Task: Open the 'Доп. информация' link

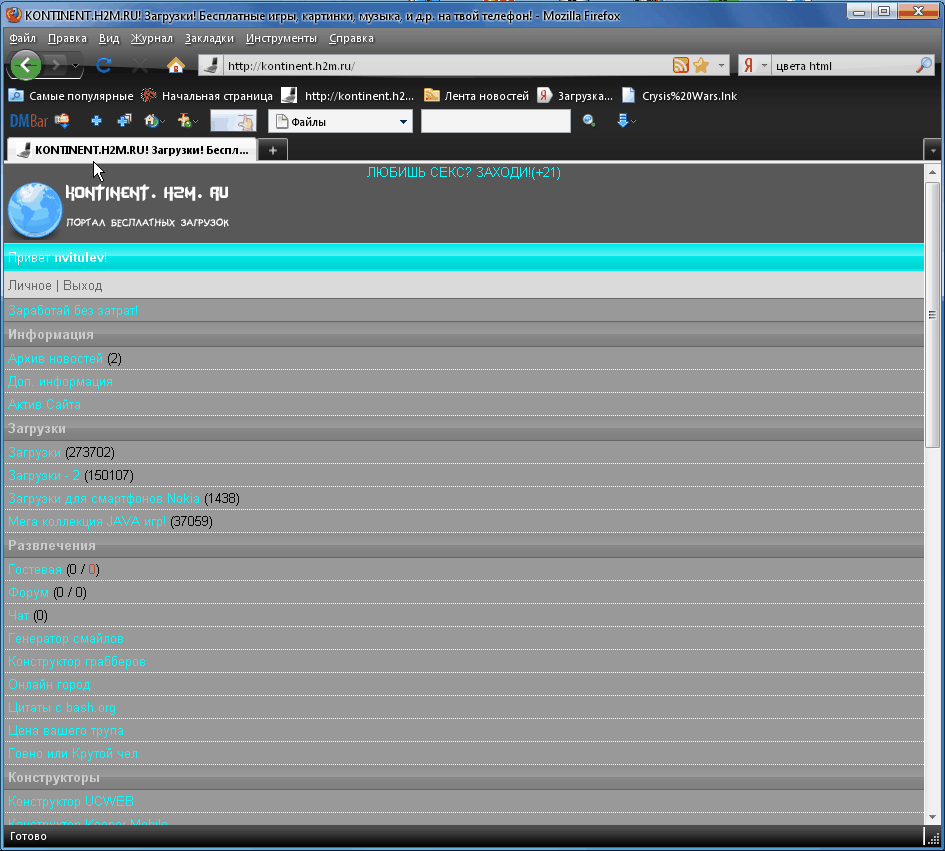Action: click(60, 382)
